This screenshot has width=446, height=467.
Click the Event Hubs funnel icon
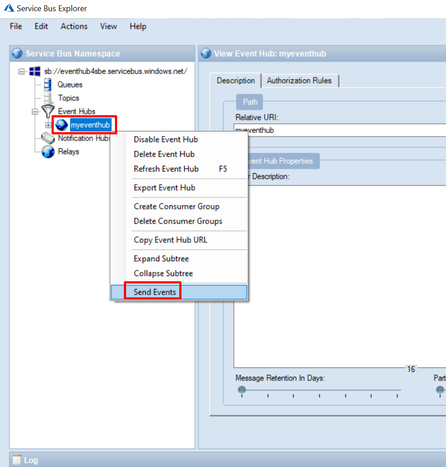coord(48,111)
